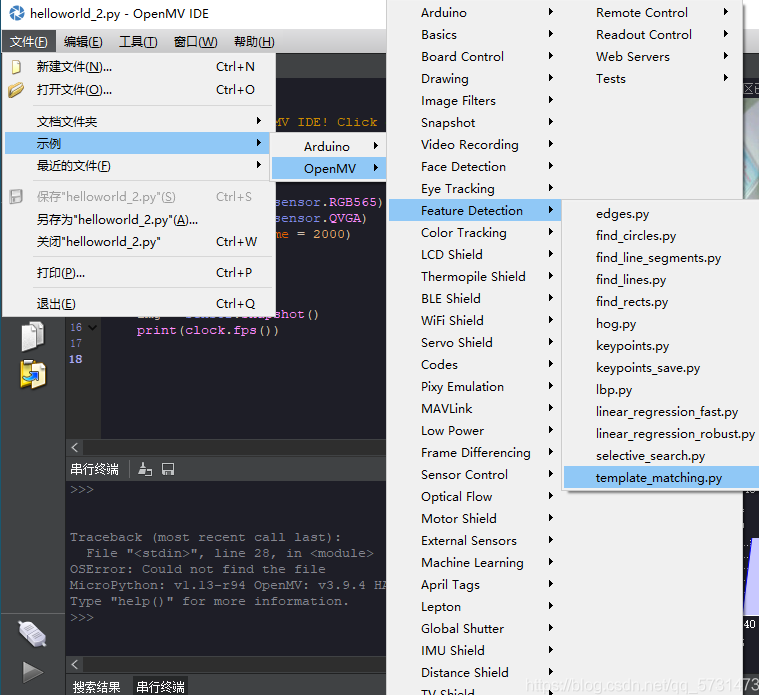Choose 另存为"helloworld_2.py"(A)...
Image resolution: width=759 pixels, height=695 pixels.
pyautogui.click(x=138, y=220)
